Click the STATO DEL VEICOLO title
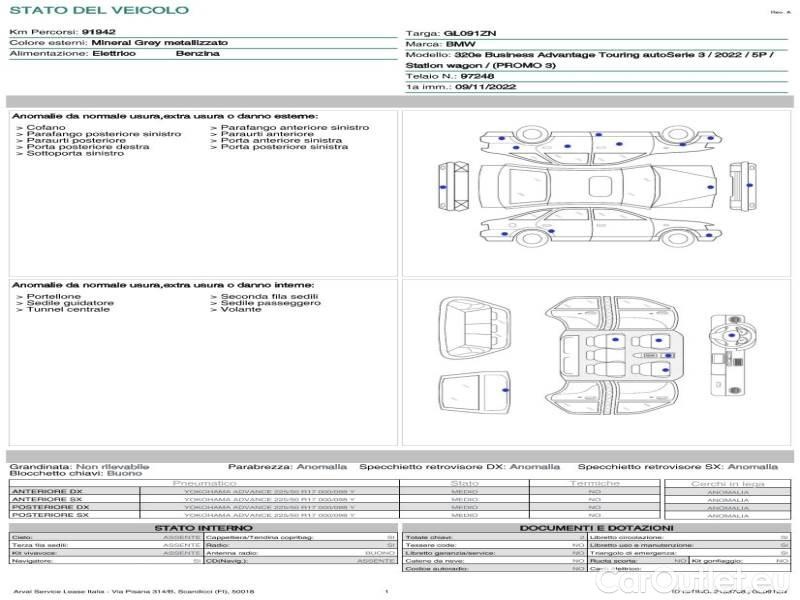The width and height of the screenshot is (800, 600). click(x=98, y=10)
